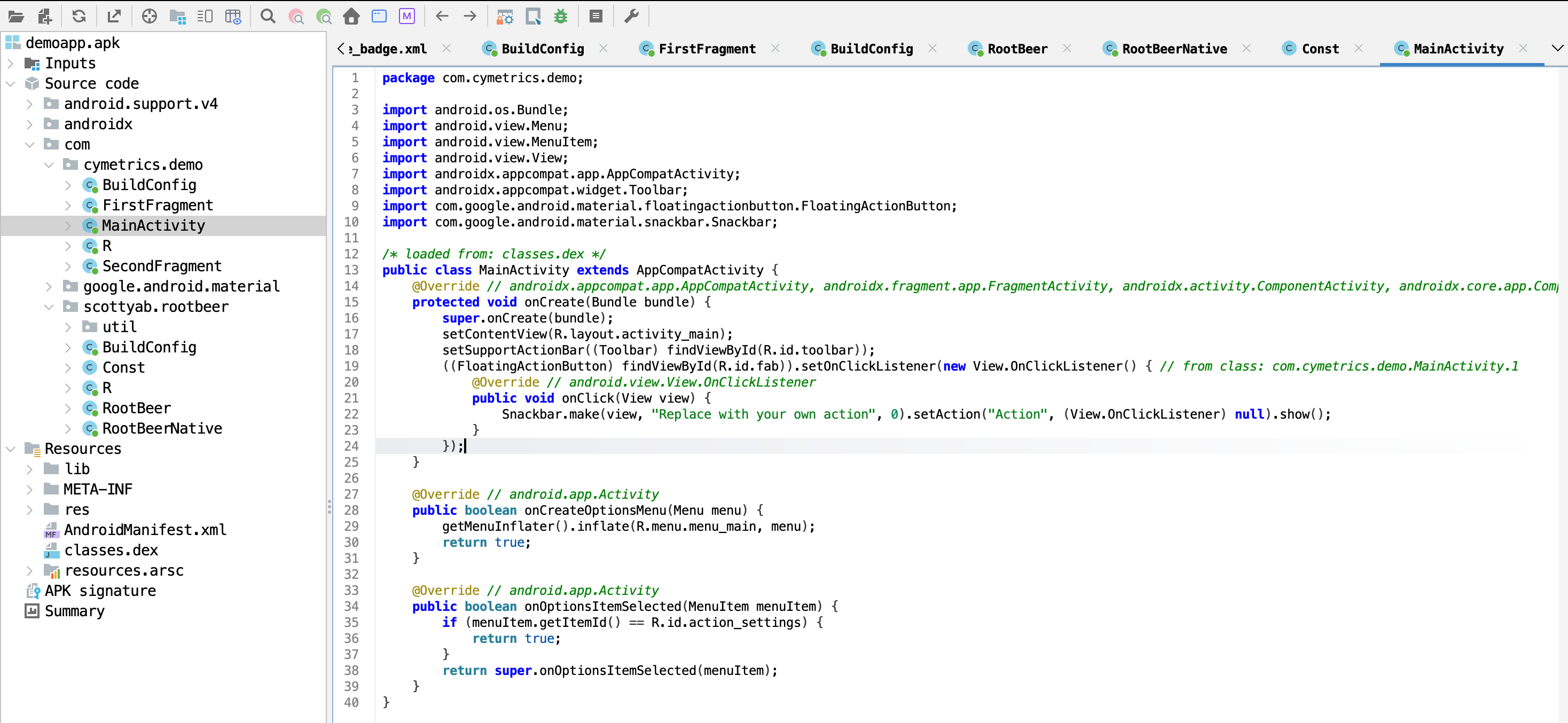Viewport: 1568px width, 723px height.
Task: Expand the androidx package
Action: click(x=30, y=124)
